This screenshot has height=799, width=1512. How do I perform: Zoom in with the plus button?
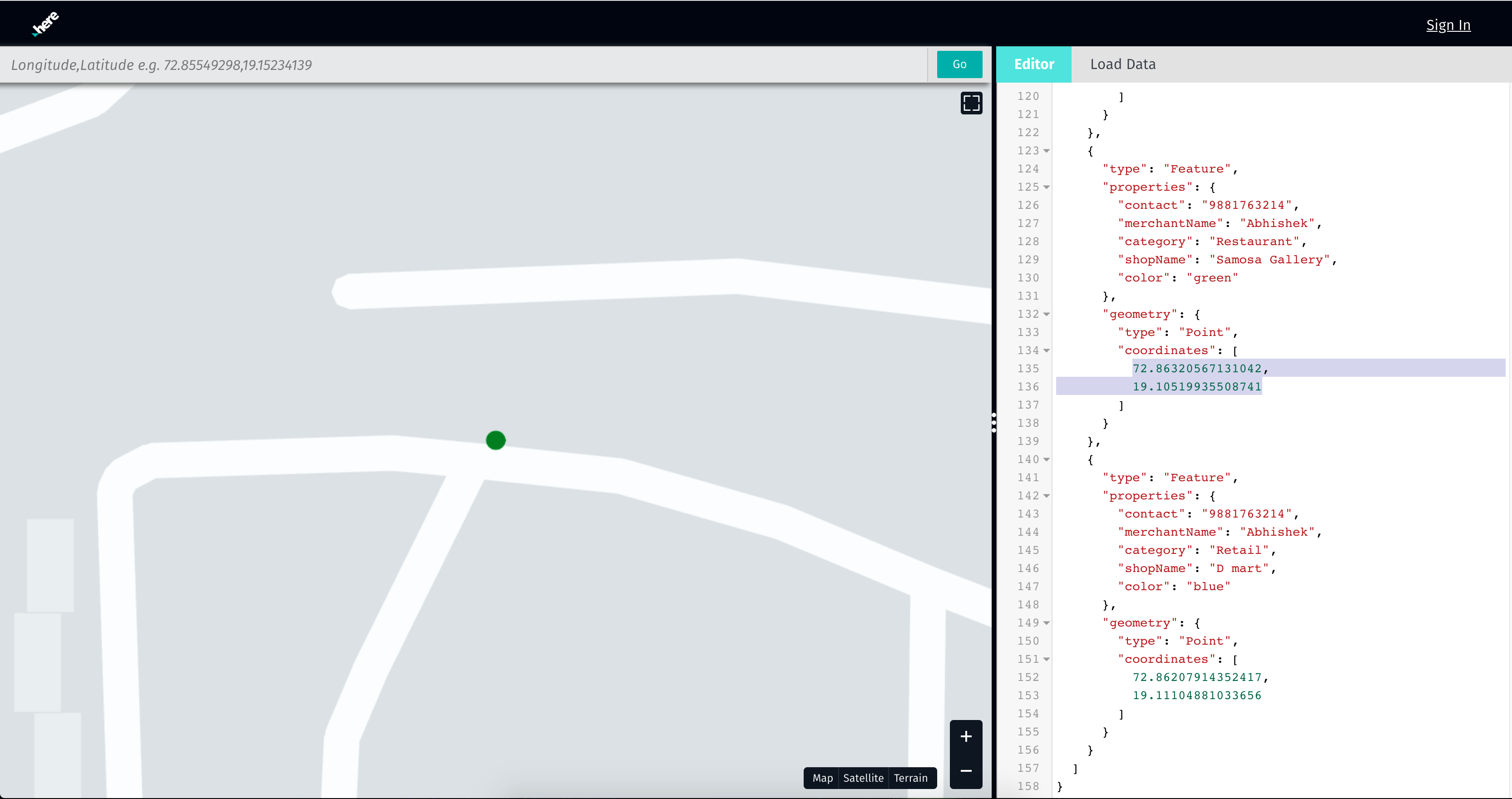click(965, 736)
